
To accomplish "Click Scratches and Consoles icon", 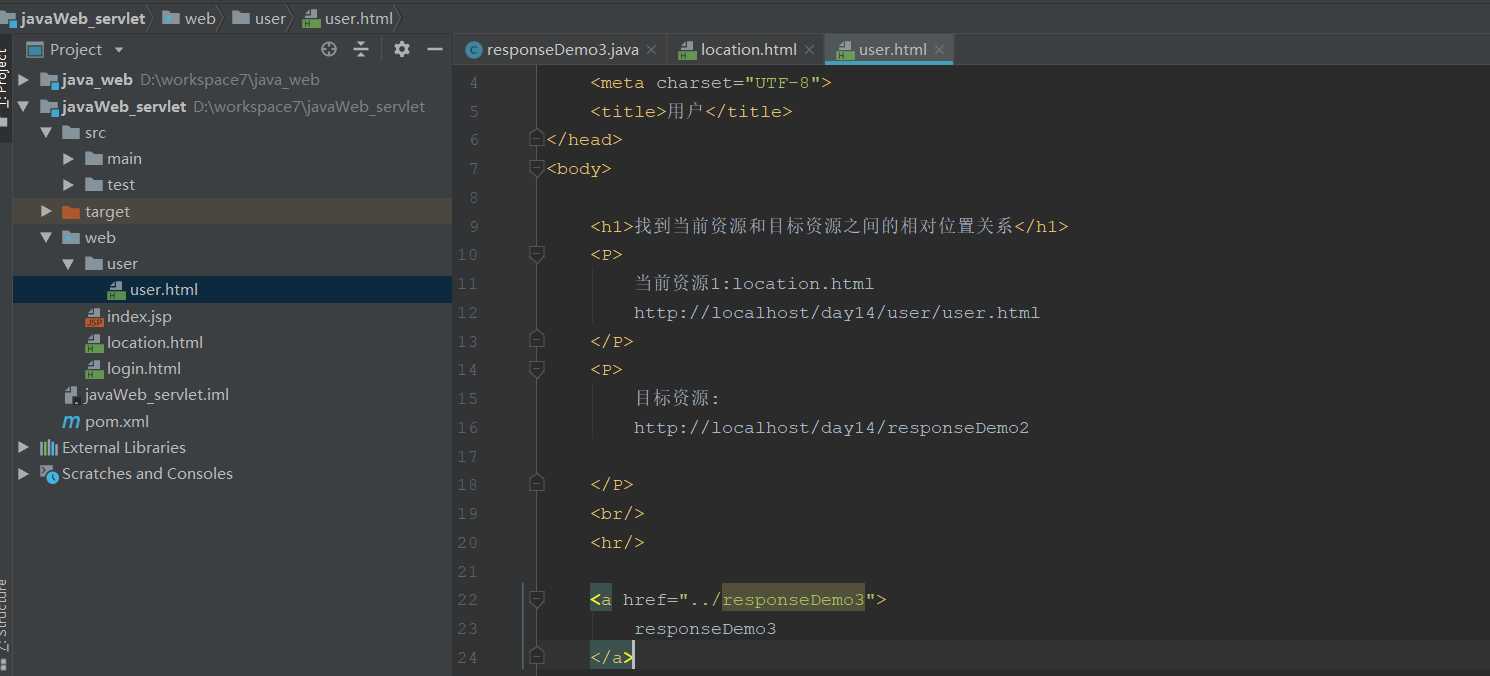I will click(x=48, y=474).
